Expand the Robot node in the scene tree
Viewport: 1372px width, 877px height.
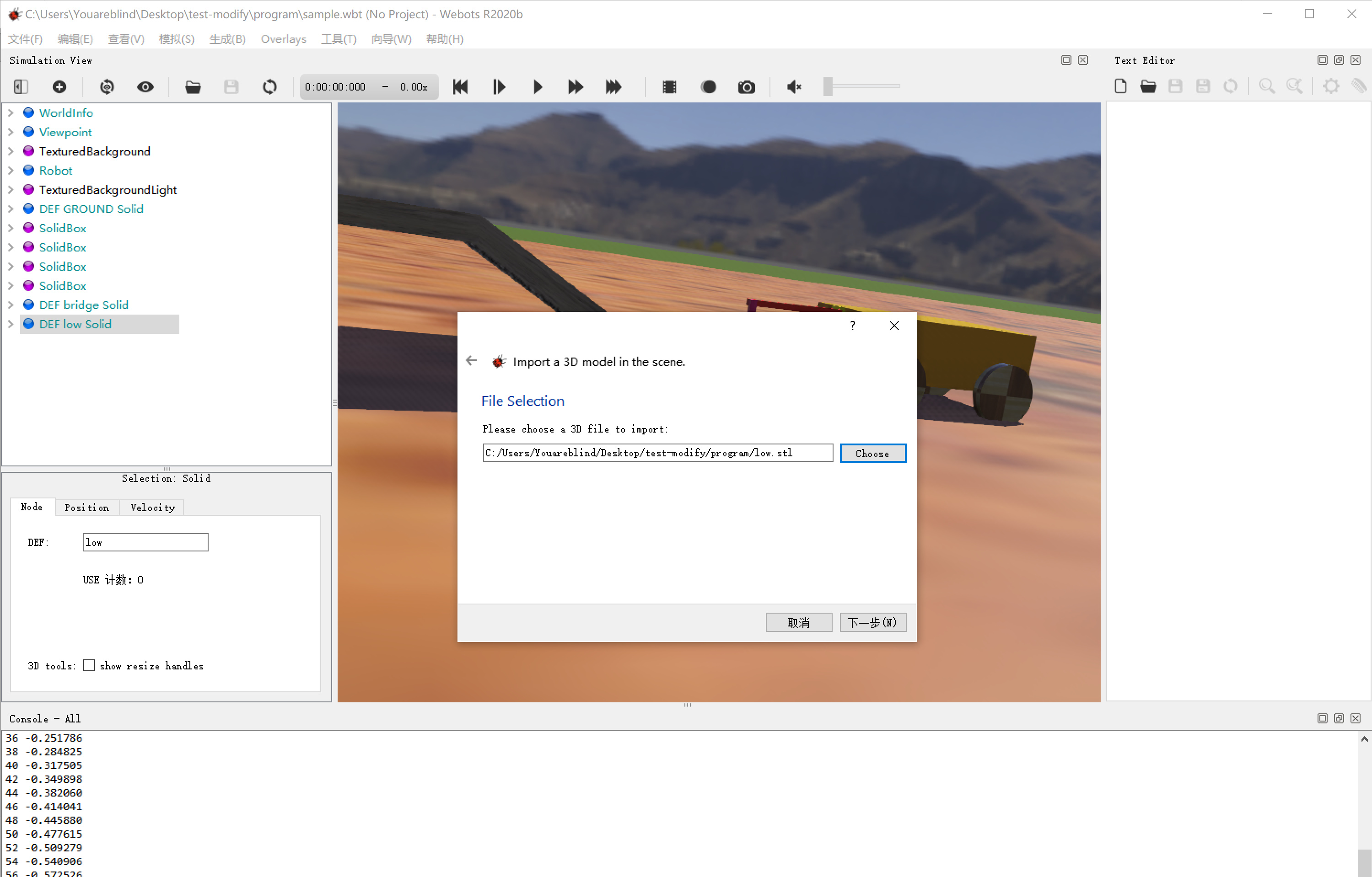point(10,170)
